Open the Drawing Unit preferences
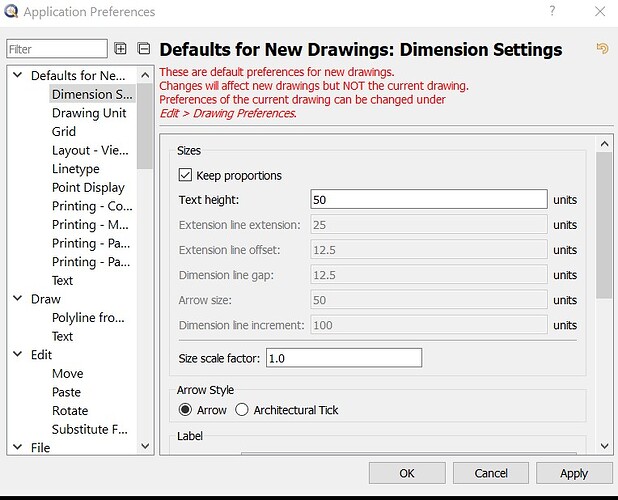The width and height of the screenshot is (618, 500). pos(89,113)
